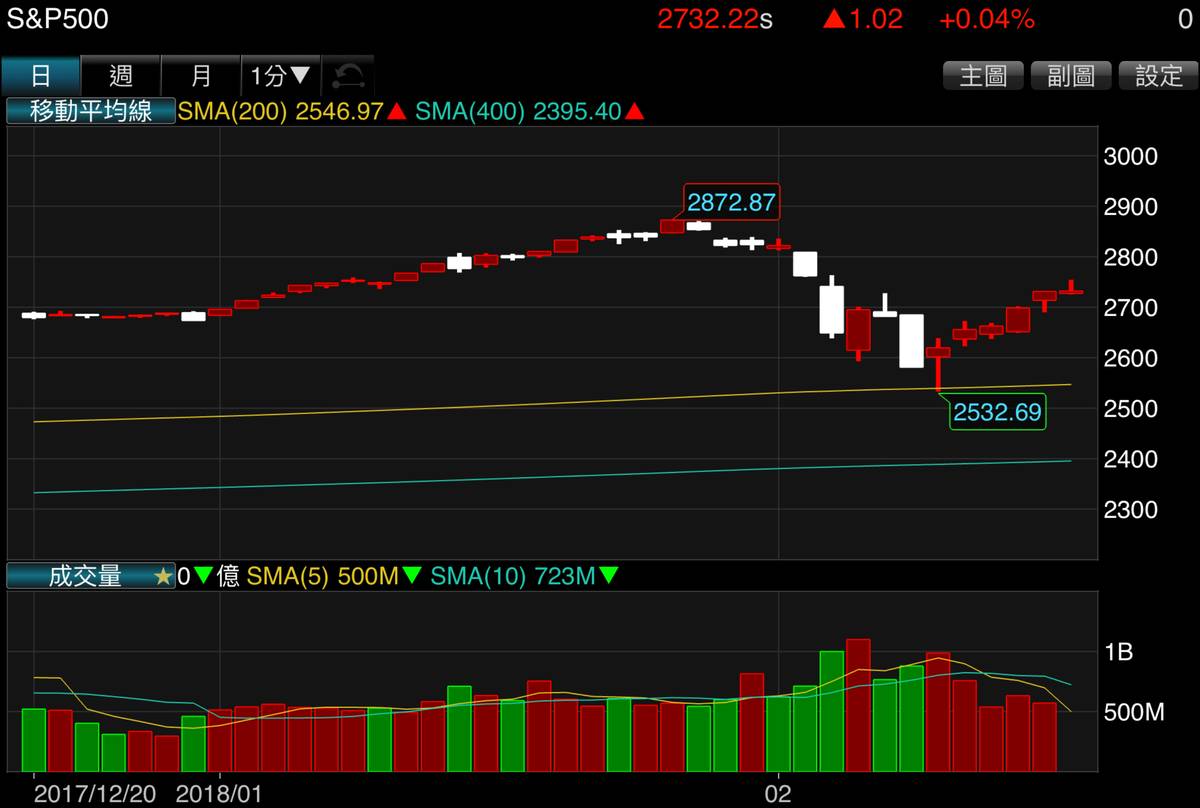Click red up triangle after SMA(200) 2546.97
The height and width of the screenshot is (808, 1200).
point(396,112)
